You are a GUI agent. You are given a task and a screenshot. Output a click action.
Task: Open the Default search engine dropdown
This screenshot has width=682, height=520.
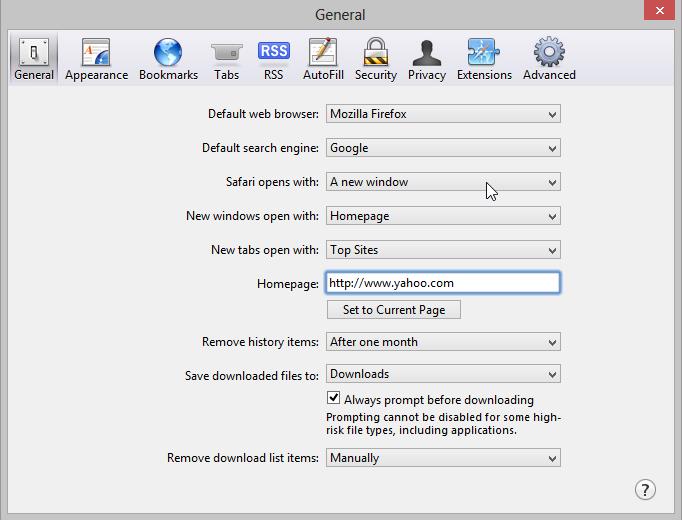click(x=443, y=148)
